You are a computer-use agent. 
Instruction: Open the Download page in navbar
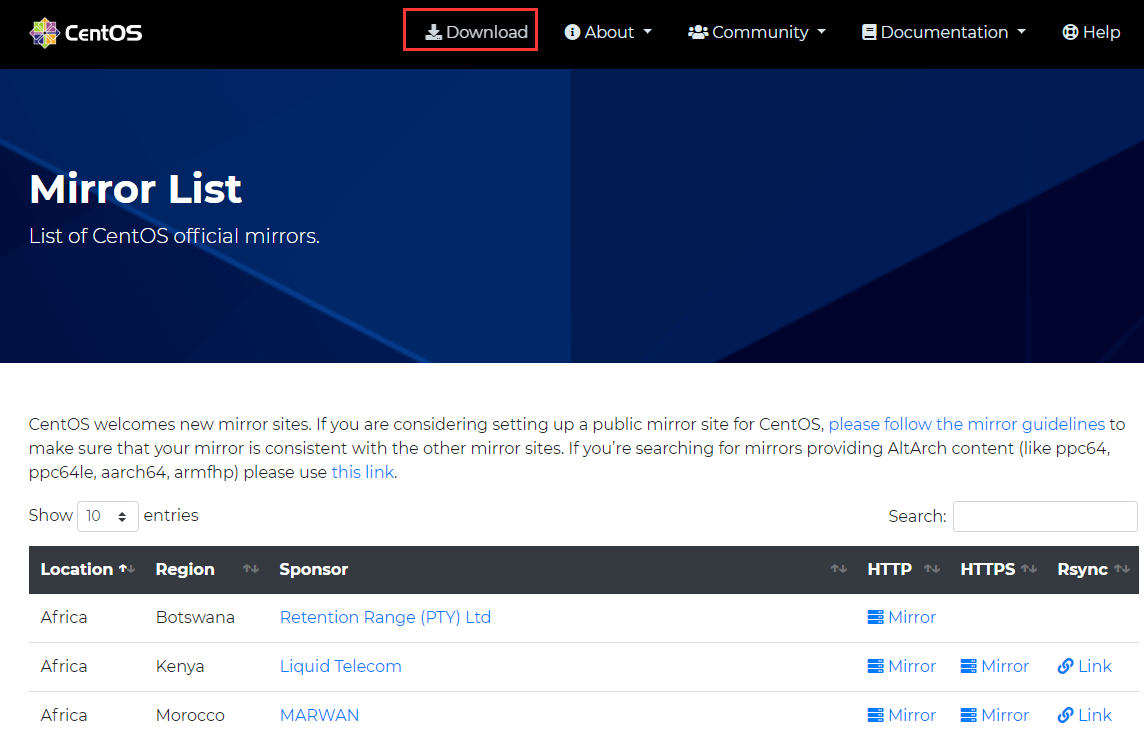coord(476,32)
